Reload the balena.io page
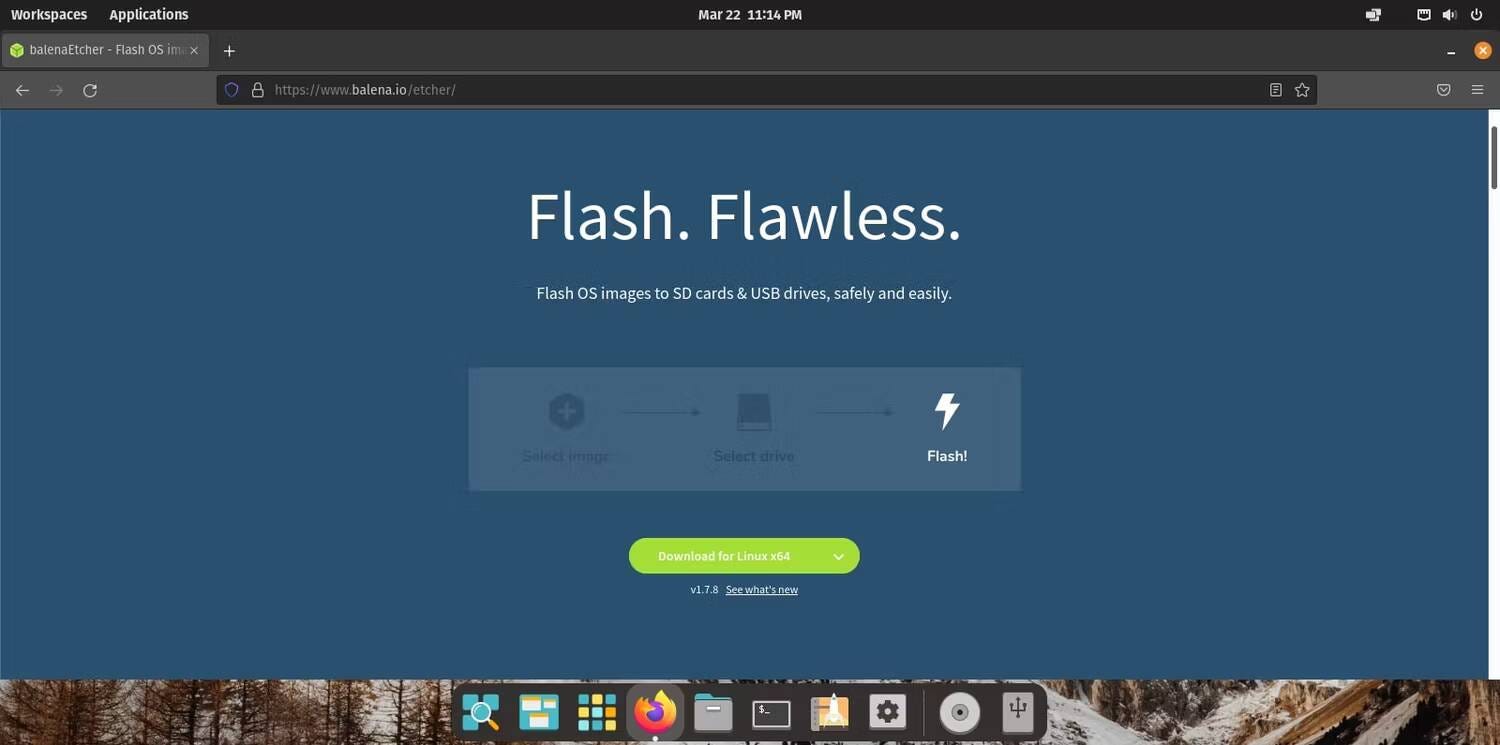 (x=89, y=89)
